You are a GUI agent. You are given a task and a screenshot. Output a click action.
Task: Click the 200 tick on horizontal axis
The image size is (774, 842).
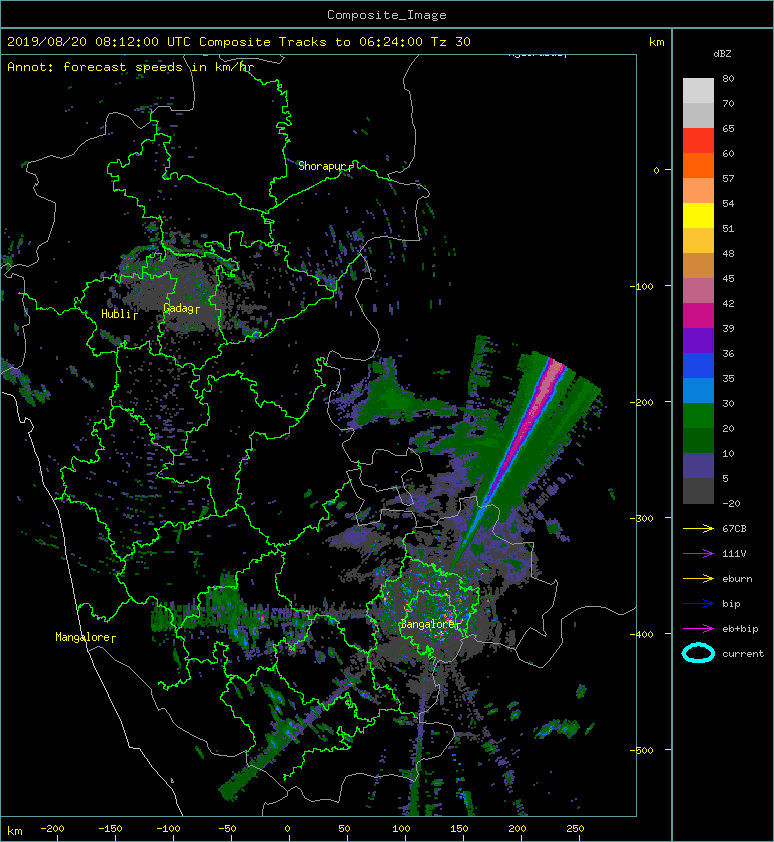tap(517, 829)
